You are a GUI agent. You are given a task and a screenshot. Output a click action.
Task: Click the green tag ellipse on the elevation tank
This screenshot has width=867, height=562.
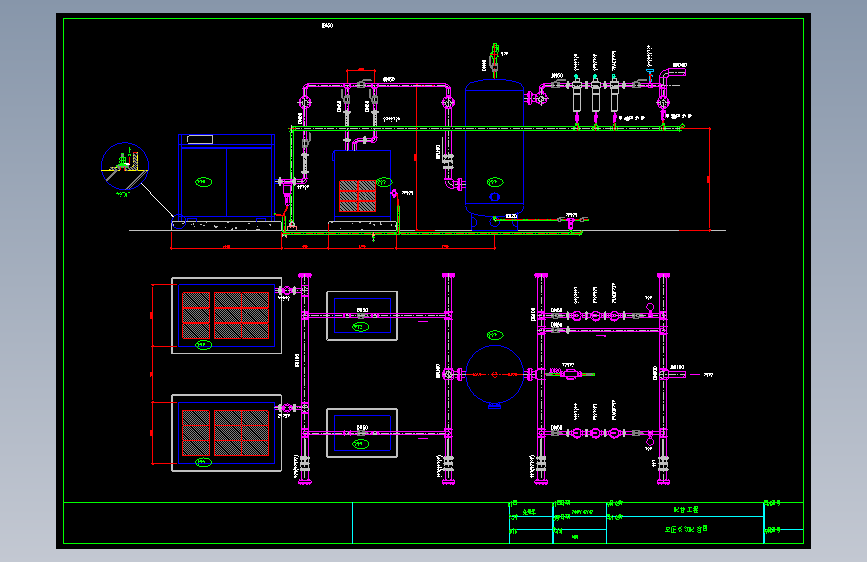pyautogui.click(x=495, y=182)
